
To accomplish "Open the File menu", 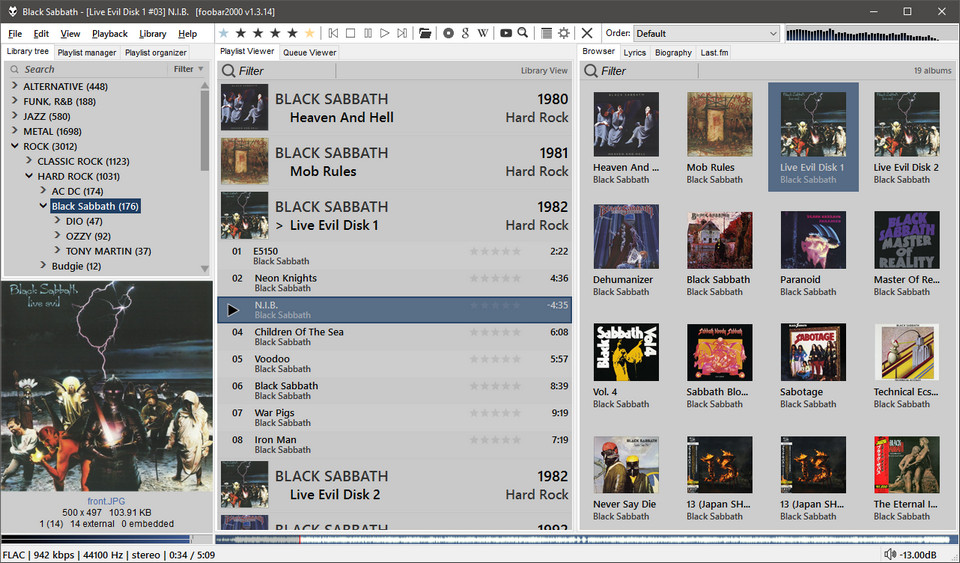I will tap(15, 34).
